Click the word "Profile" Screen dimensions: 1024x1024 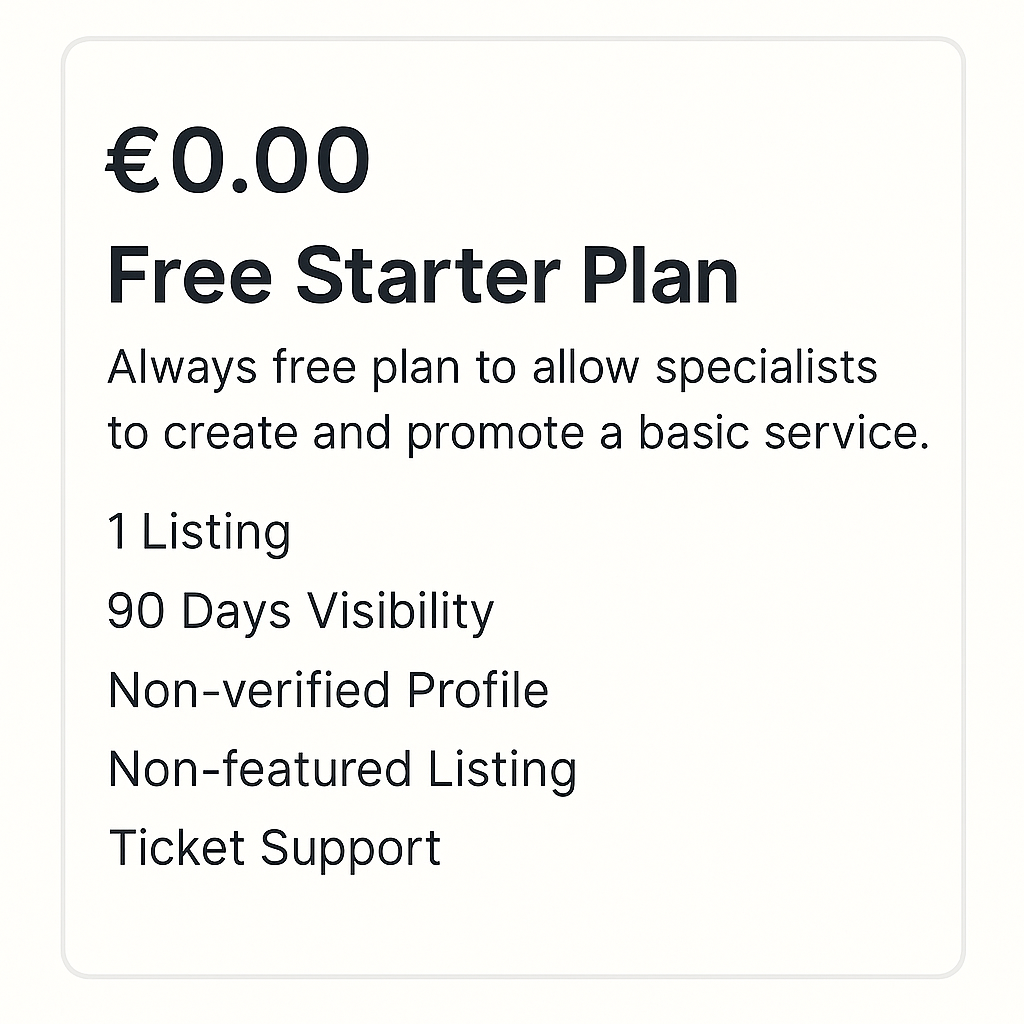pyautogui.click(x=477, y=690)
